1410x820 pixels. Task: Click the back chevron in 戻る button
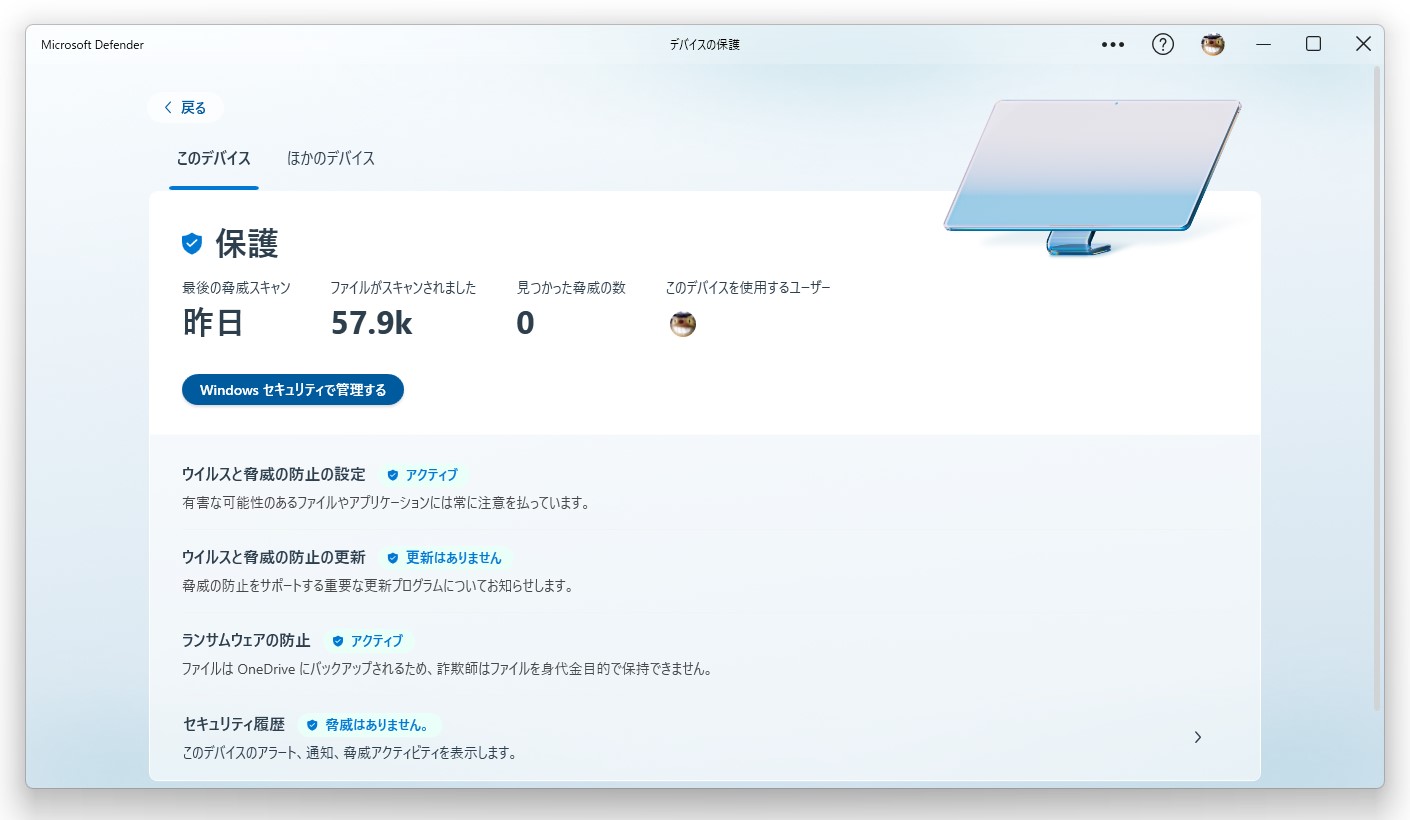point(167,107)
